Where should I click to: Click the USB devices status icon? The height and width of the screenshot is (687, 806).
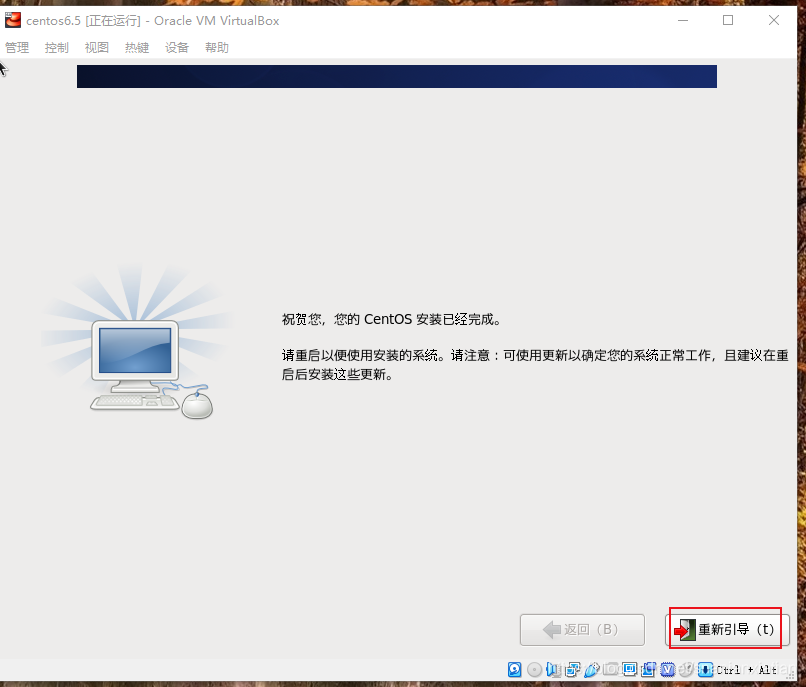[592, 670]
